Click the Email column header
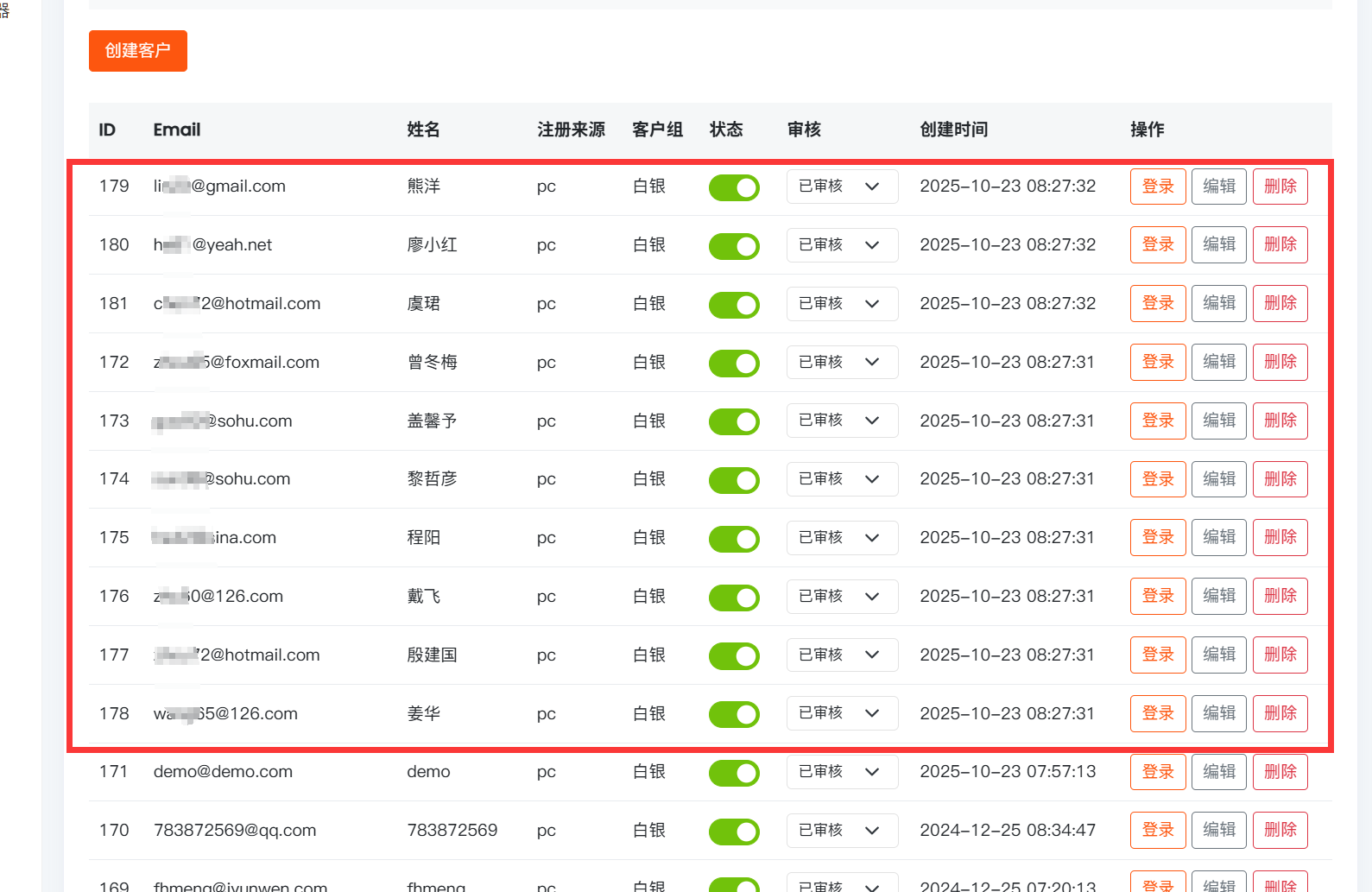The image size is (1372, 892). [177, 130]
